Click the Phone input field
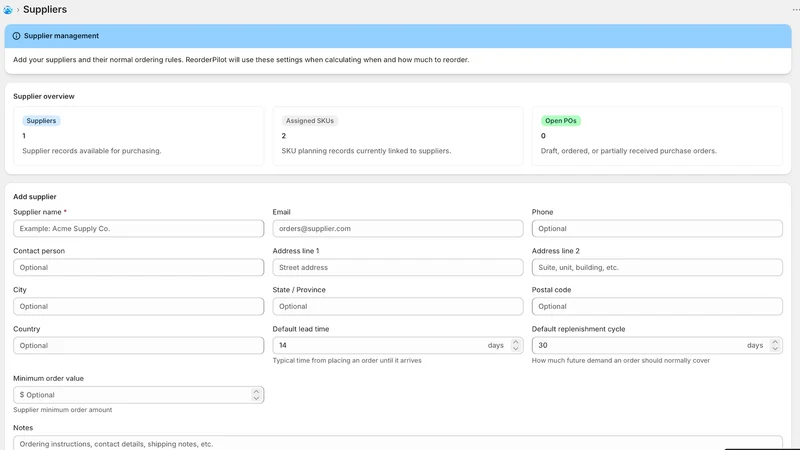Image resolution: width=800 pixels, height=450 pixels. point(657,229)
